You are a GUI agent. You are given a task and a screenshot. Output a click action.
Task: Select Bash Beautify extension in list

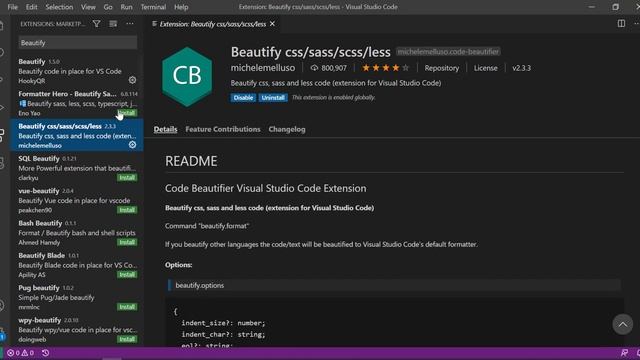click(x=77, y=232)
